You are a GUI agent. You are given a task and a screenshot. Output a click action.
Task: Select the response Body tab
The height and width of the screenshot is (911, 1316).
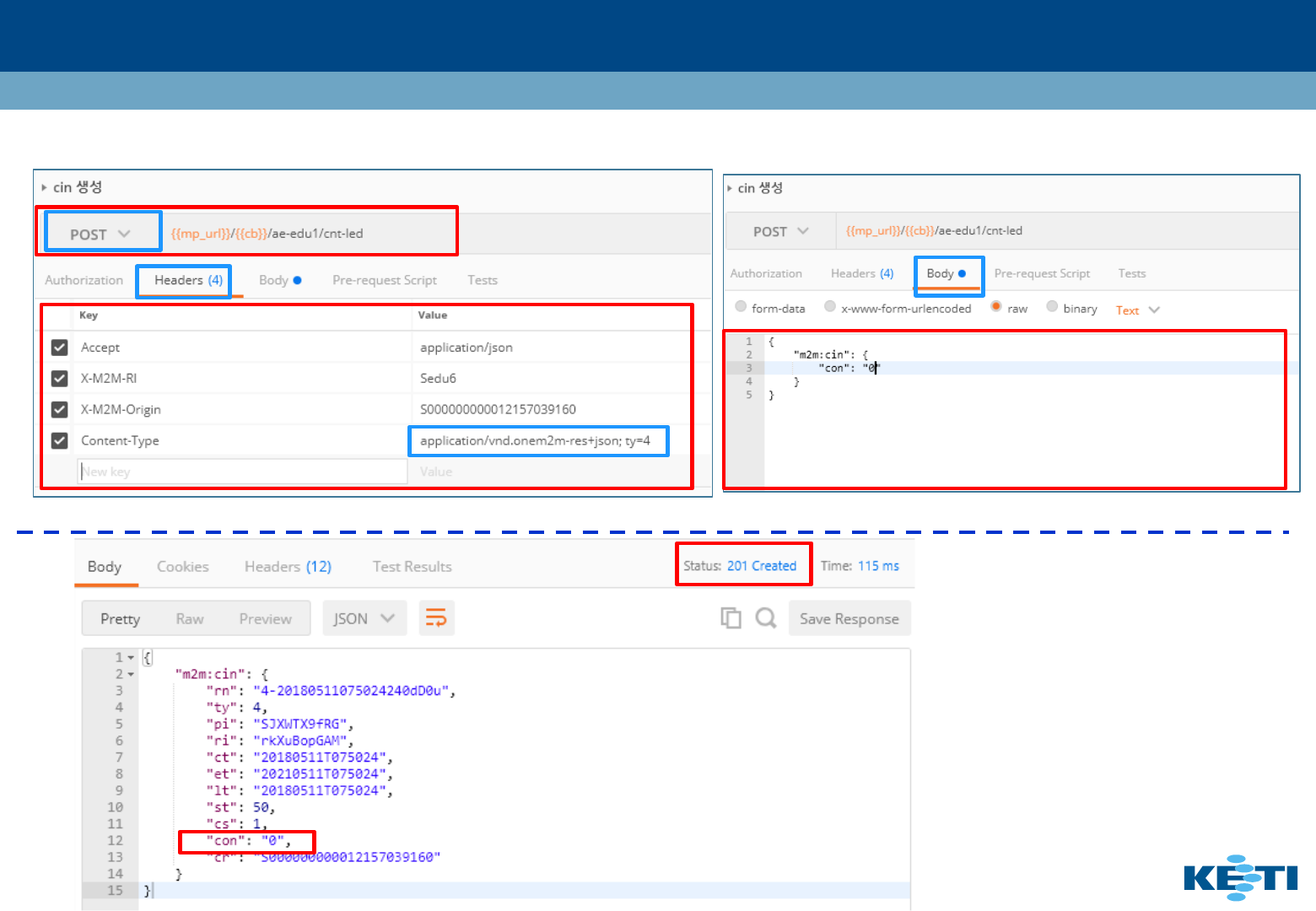click(105, 567)
